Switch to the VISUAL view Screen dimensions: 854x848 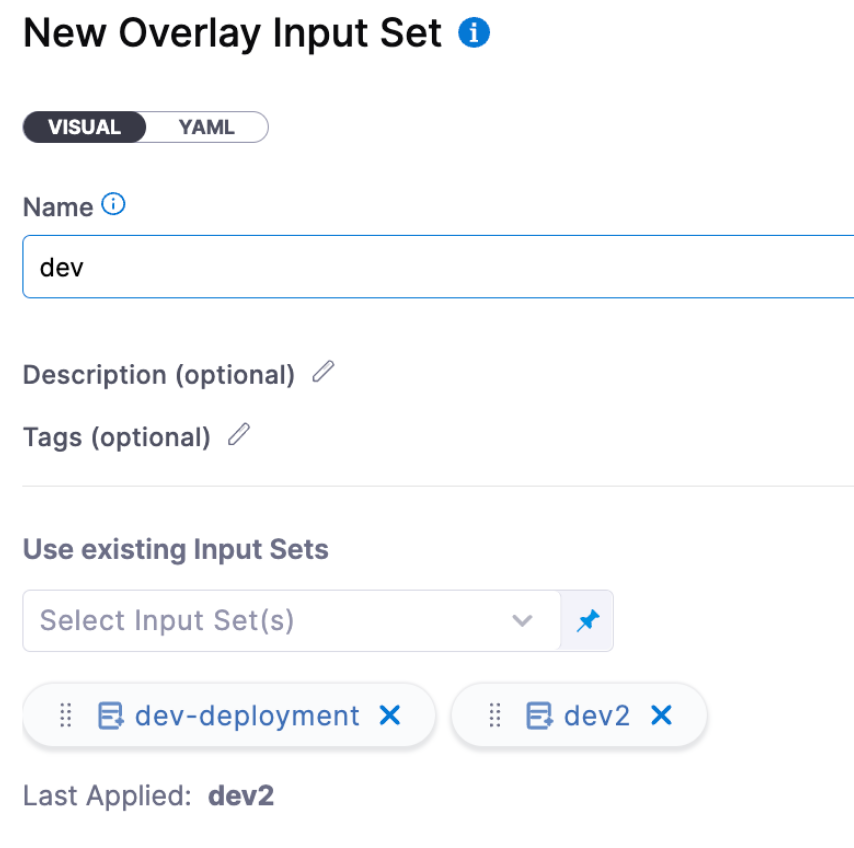click(84, 127)
